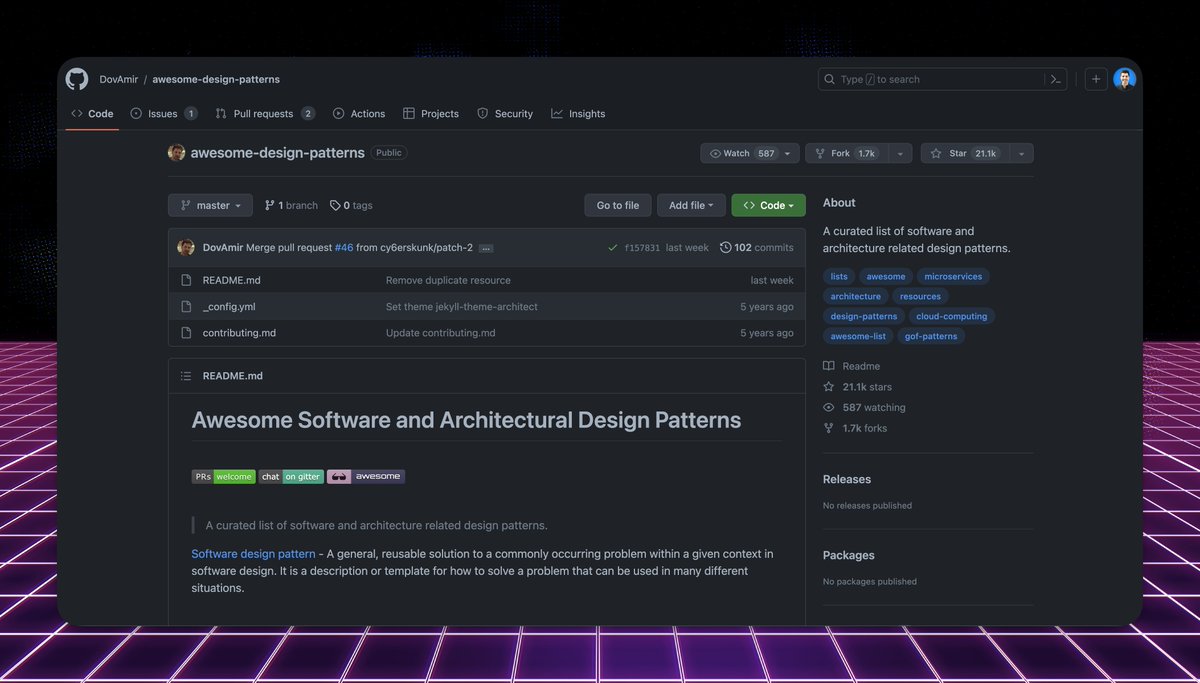The image size is (1200, 683).
Task: Click the Go to file button
Action: click(x=617, y=204)
